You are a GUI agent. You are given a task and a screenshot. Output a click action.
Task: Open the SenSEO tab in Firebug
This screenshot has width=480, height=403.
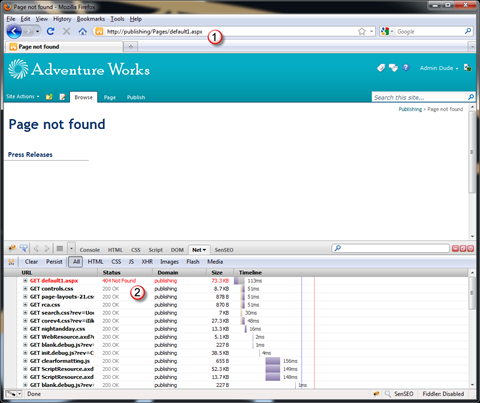pos(224,250)
